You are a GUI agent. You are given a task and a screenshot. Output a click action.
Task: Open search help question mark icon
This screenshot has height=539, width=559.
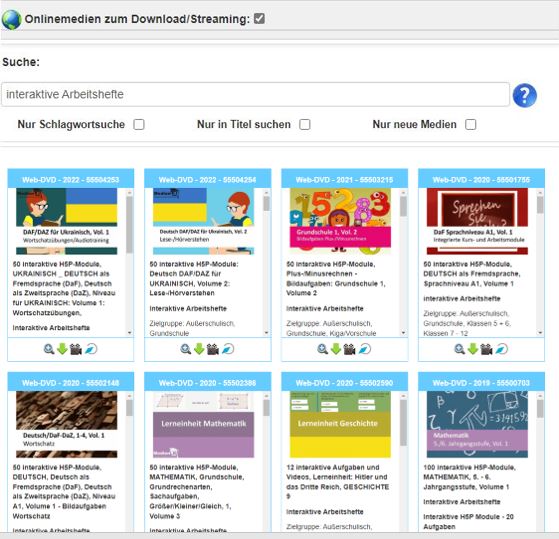pos(524,95)
